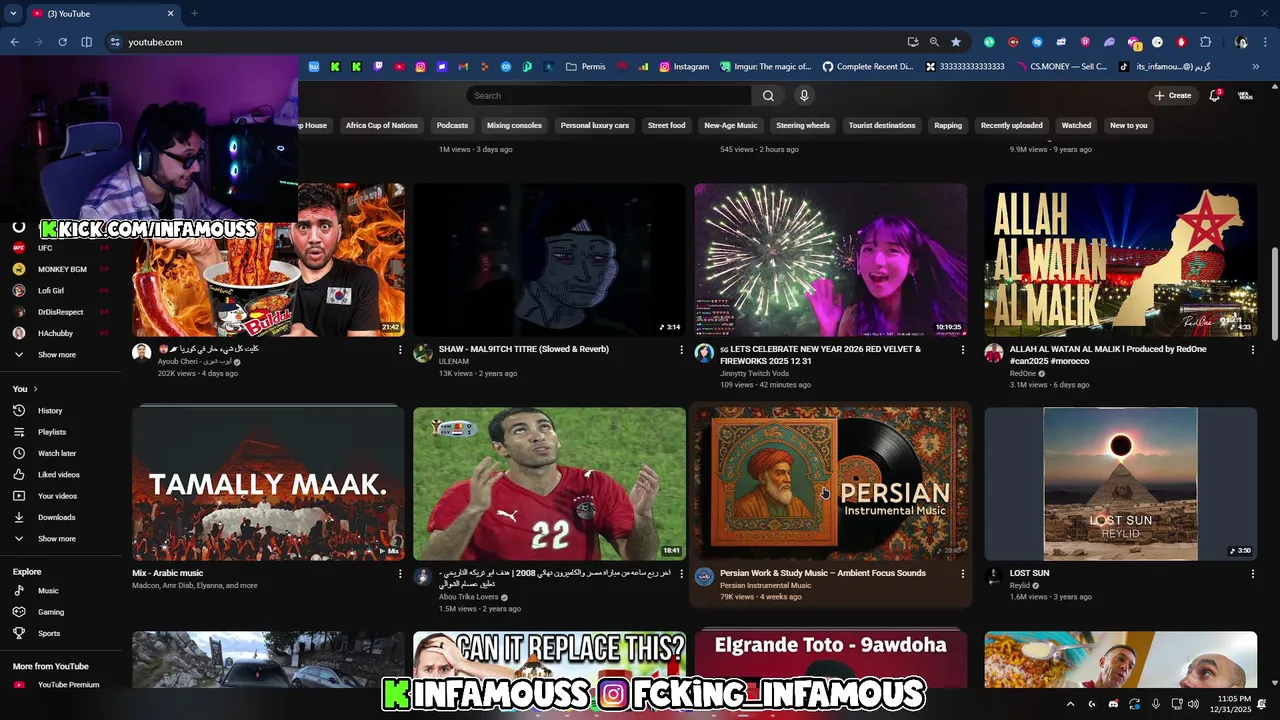Open Your videos in the sidebar
The image size is (1280, 720).
pyautogui.click(x=57, y=496)
